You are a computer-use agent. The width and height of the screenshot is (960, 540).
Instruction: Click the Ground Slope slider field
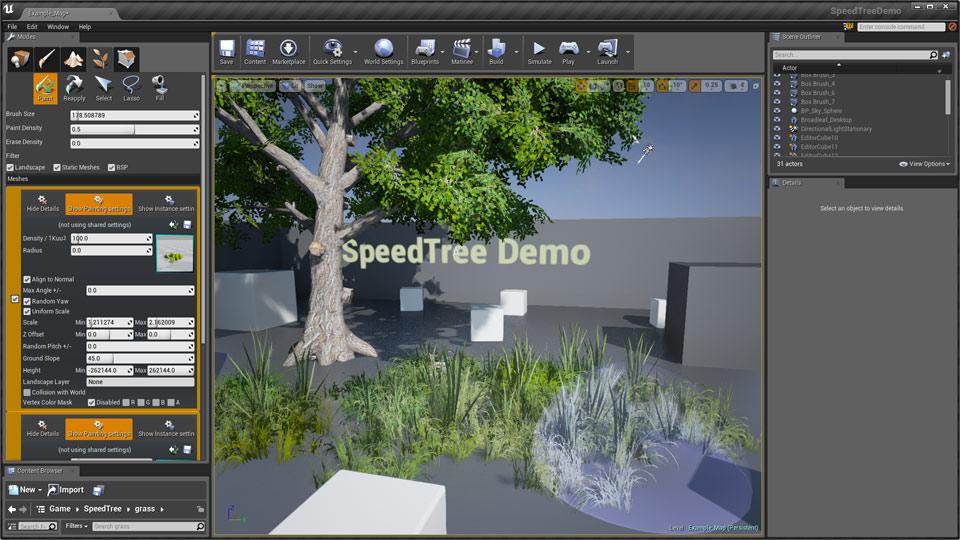coord(140,358)
